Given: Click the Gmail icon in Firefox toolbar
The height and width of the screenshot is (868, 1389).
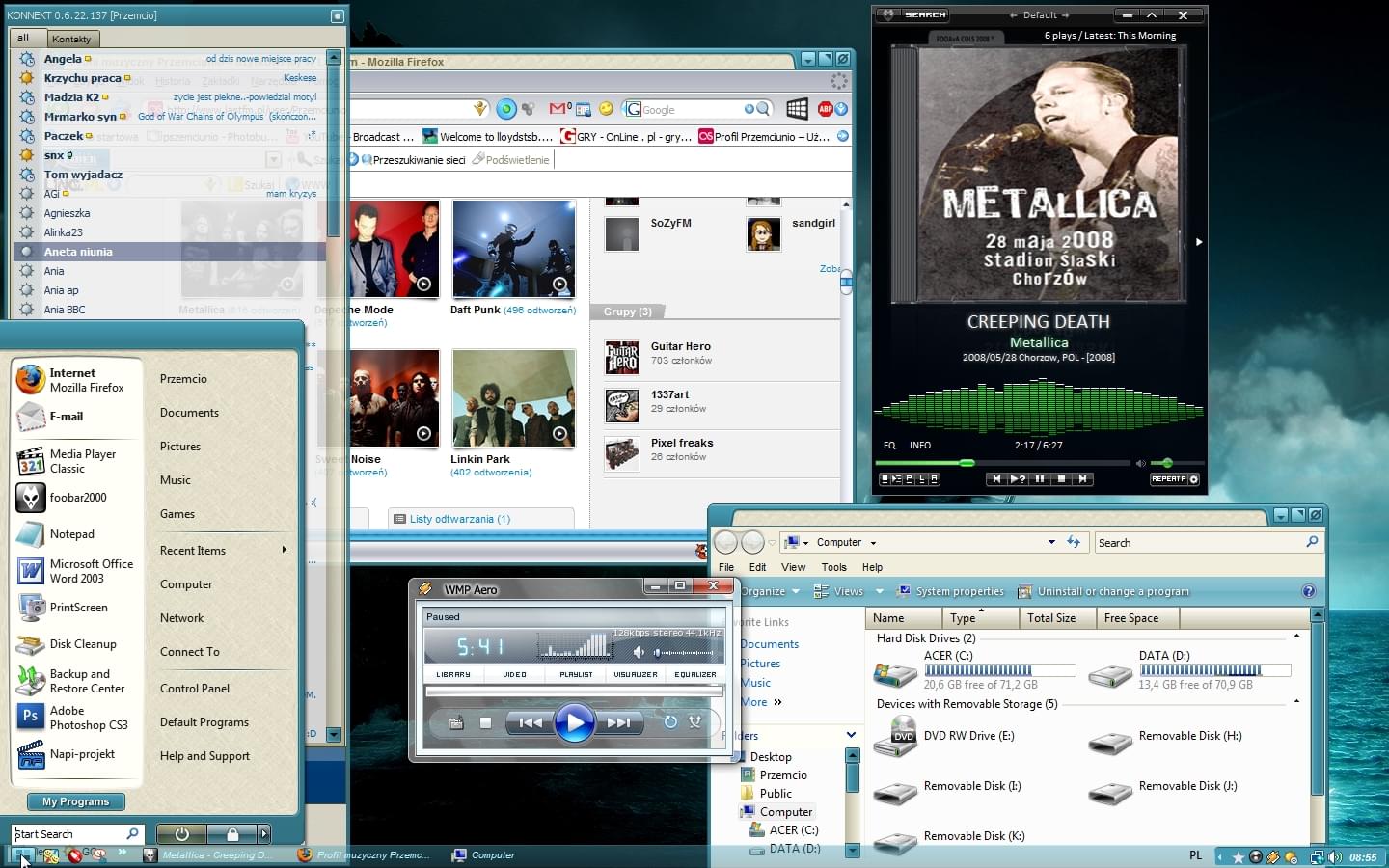Looking at the screenshot, I should (558, 109).
